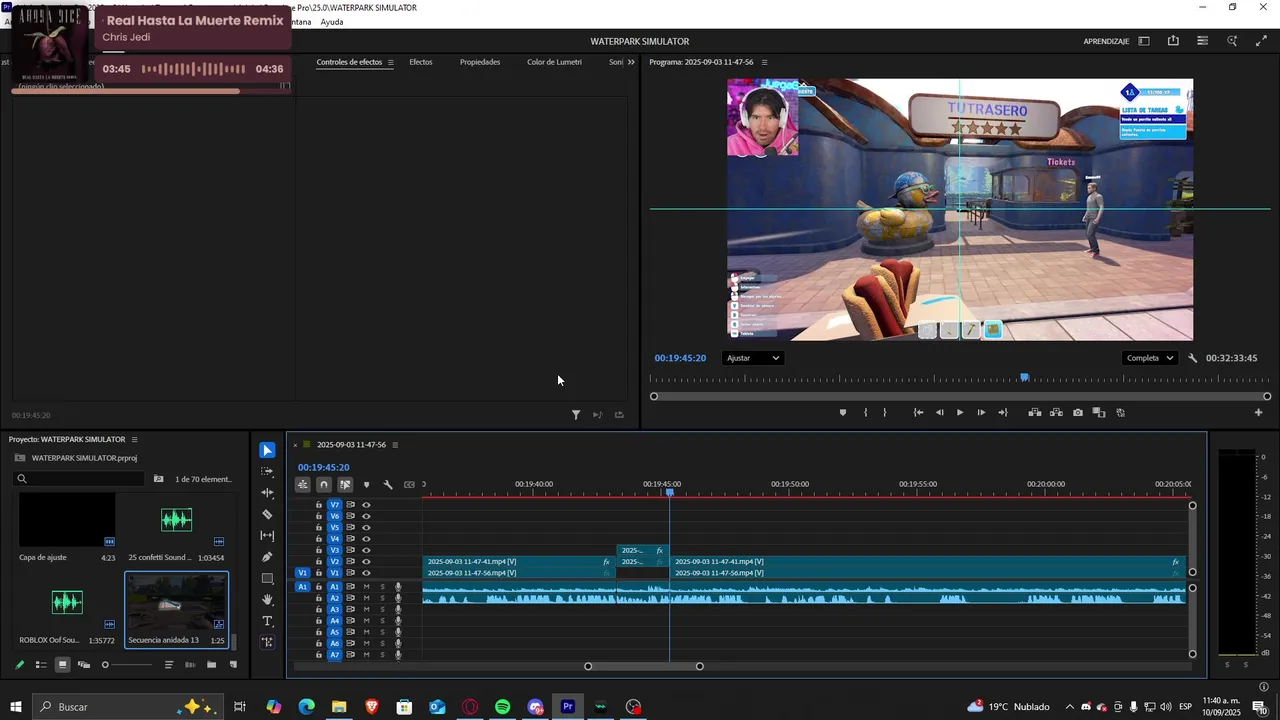Click the timeline playhead at 00:19:45

point(670,492)
